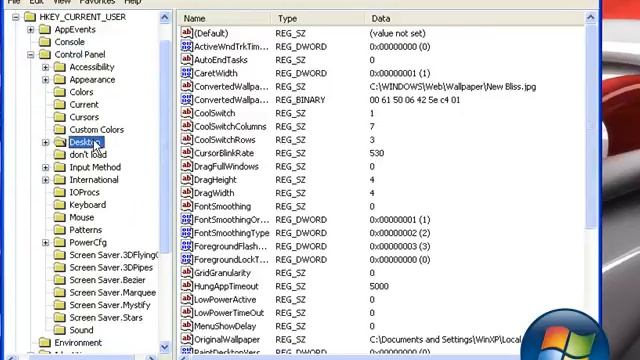This screenshot has height=360, width=640.
Task: Click the string icon of (Default) value
Action: click(187, 33)
